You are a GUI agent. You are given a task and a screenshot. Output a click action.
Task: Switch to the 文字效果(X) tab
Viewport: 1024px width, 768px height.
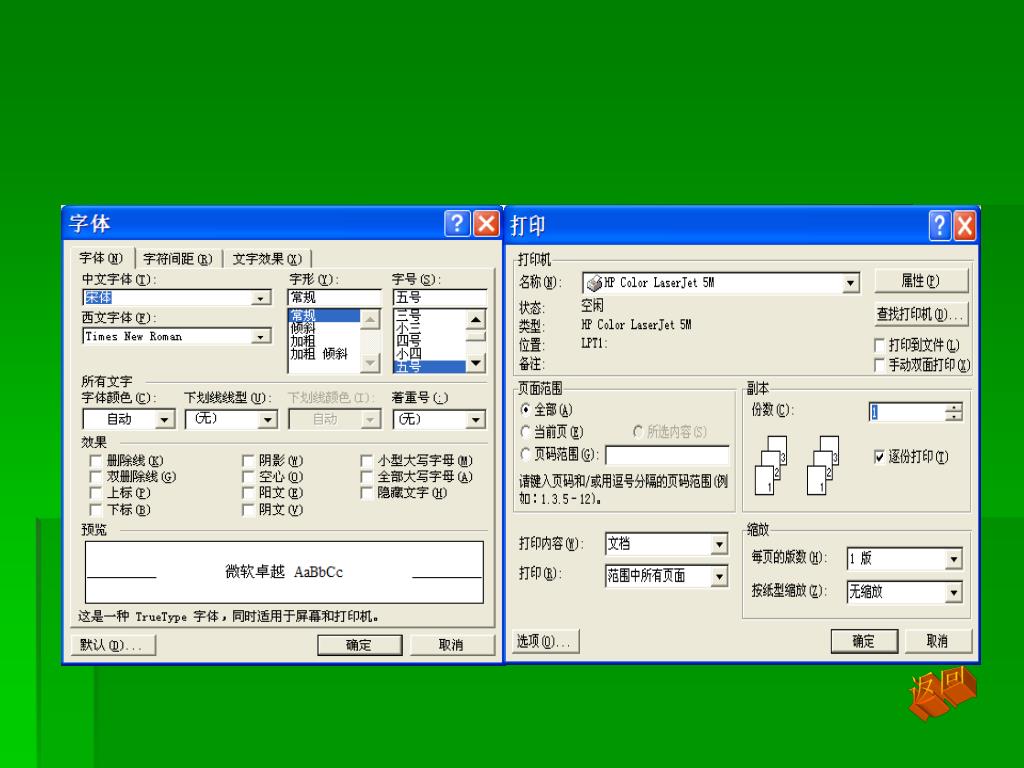(x=267, y=259)
